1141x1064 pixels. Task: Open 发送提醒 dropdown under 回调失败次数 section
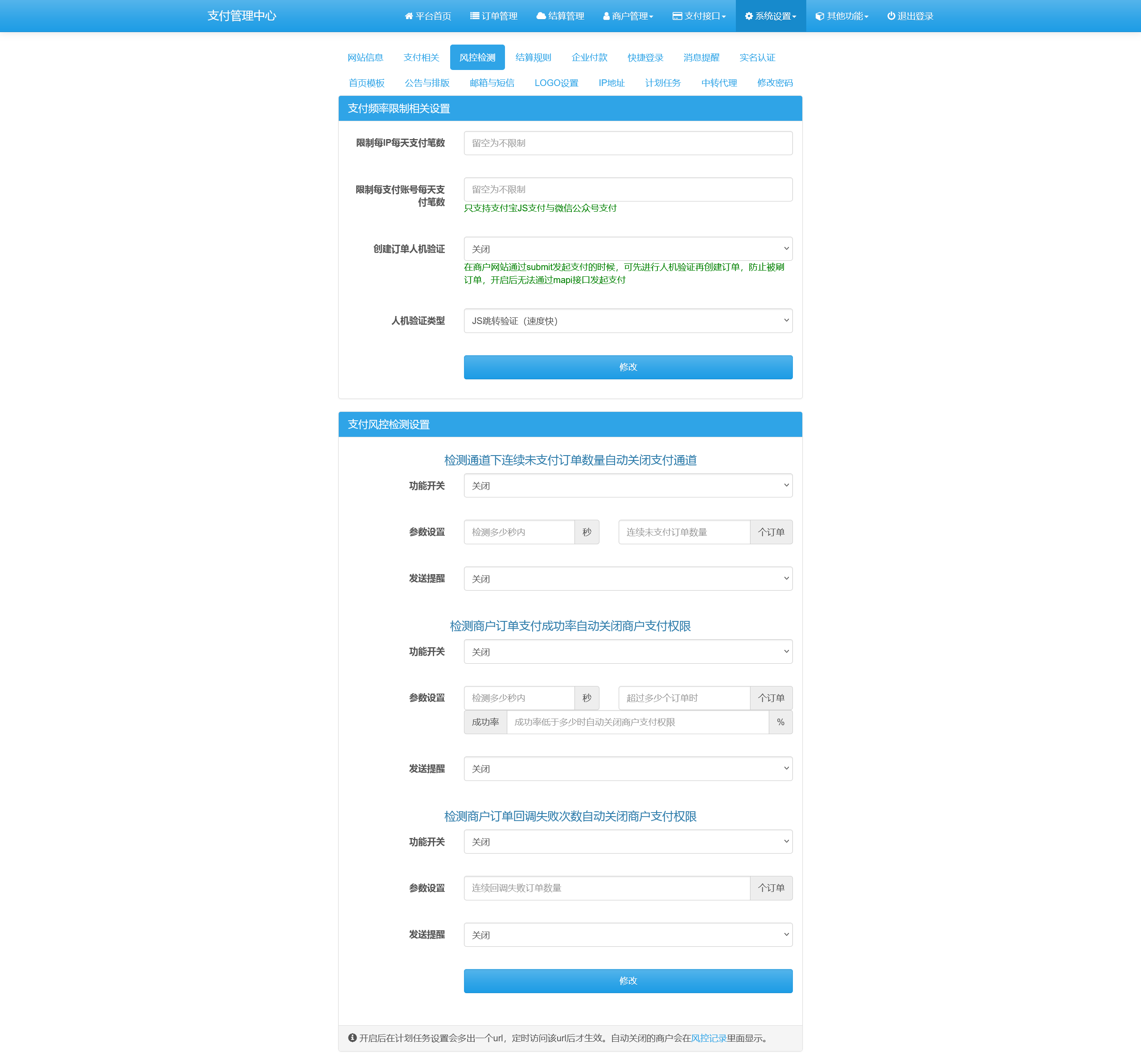[627, 934]
